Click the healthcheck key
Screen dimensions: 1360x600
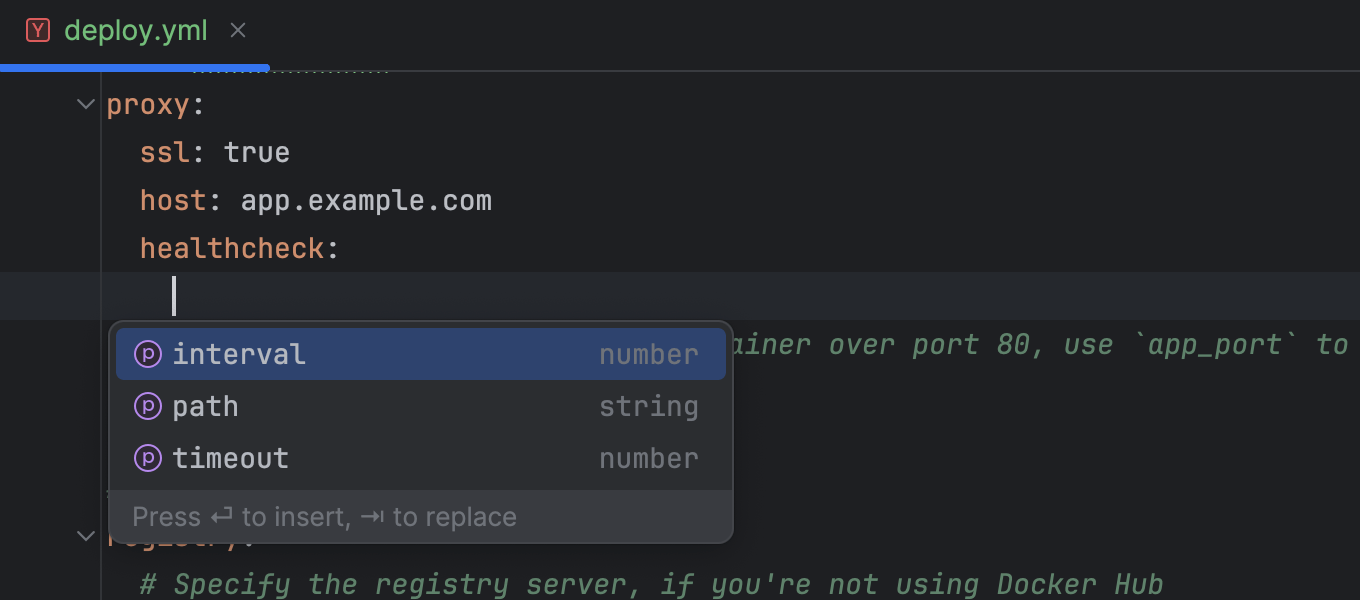(232, 248)
